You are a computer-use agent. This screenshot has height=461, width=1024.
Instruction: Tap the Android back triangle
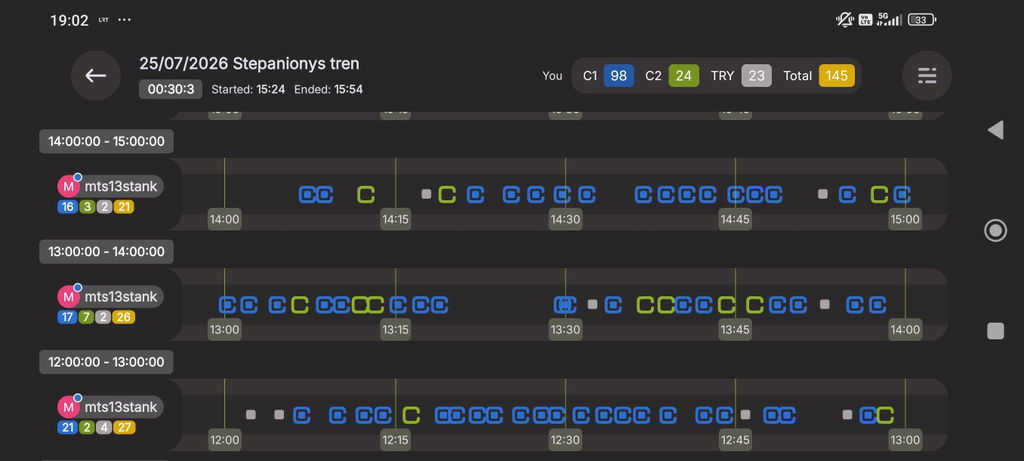(995, 130)
